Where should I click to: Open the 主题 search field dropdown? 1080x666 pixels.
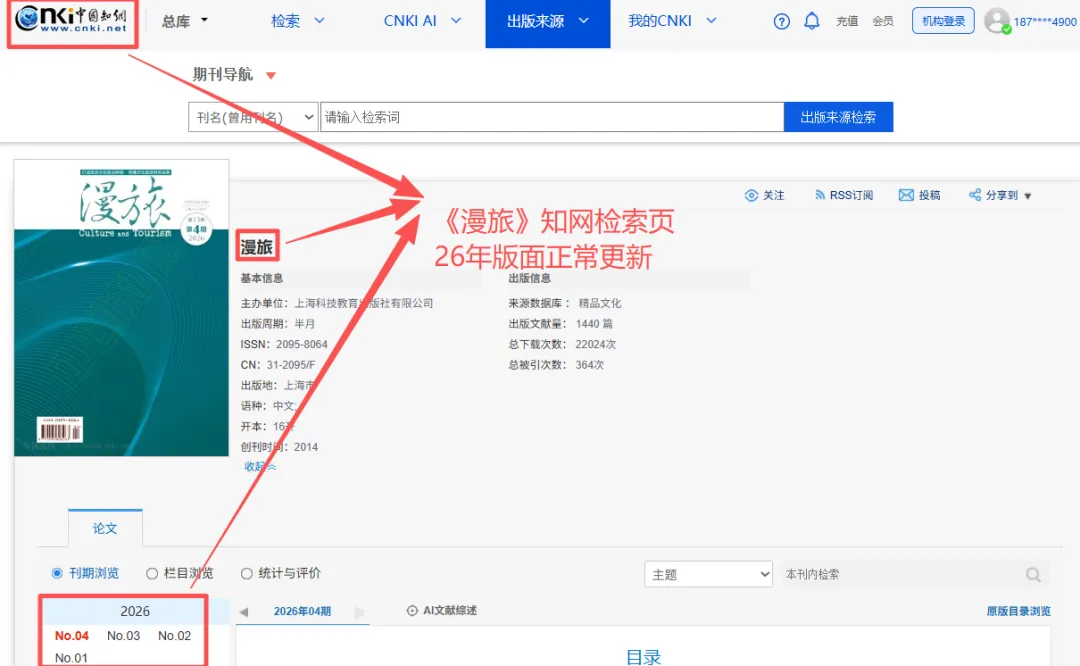[x=708, y=574]
